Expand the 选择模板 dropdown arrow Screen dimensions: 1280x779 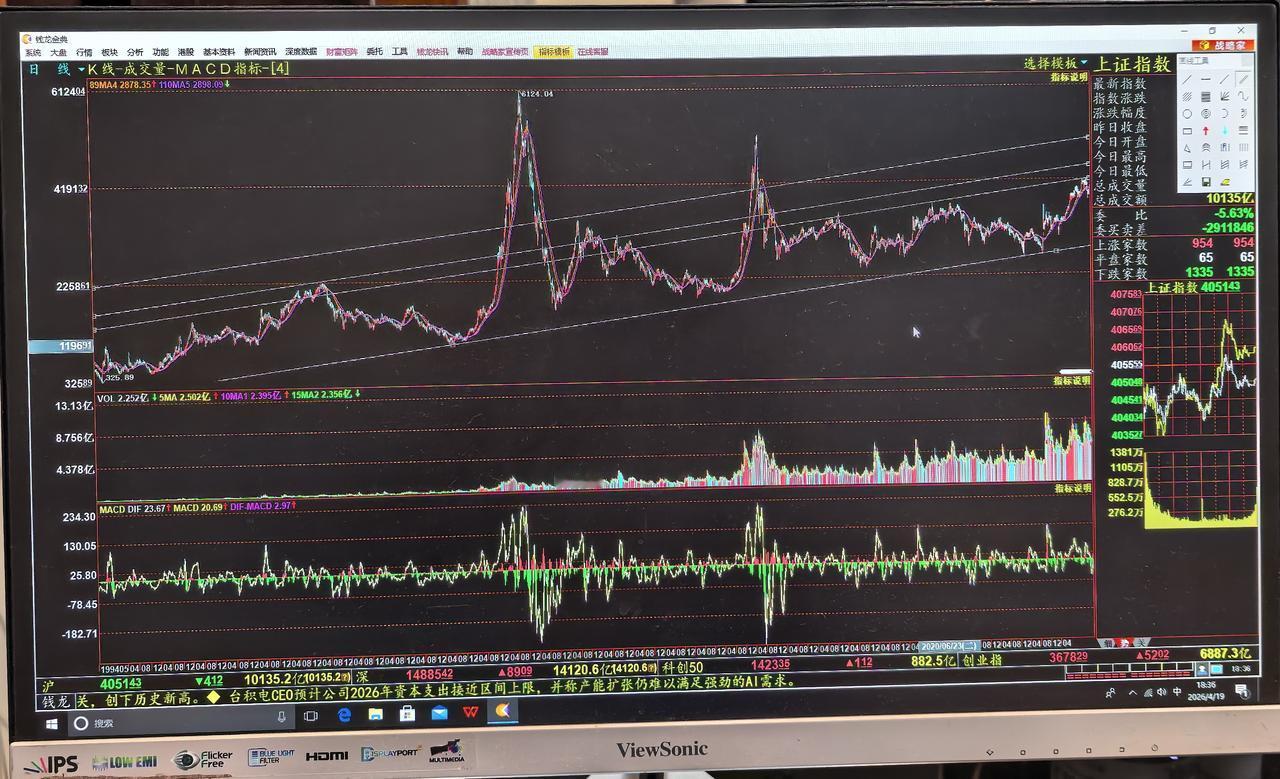point(1084,63)
